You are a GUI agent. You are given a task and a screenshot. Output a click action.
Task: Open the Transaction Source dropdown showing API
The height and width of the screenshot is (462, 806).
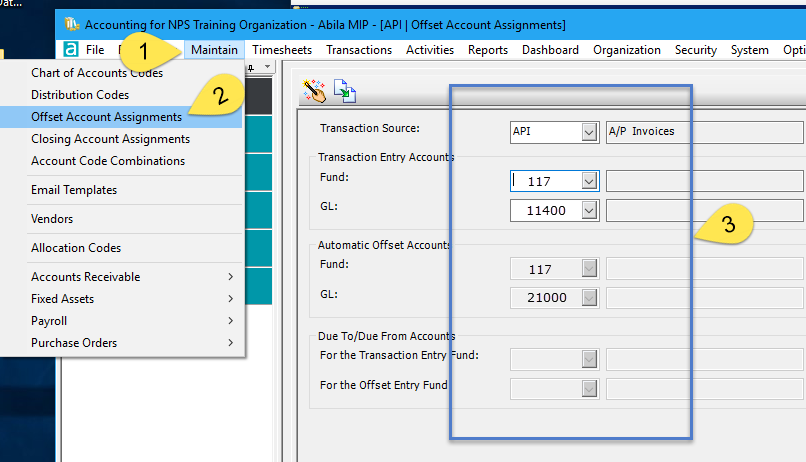click(589, 130)
